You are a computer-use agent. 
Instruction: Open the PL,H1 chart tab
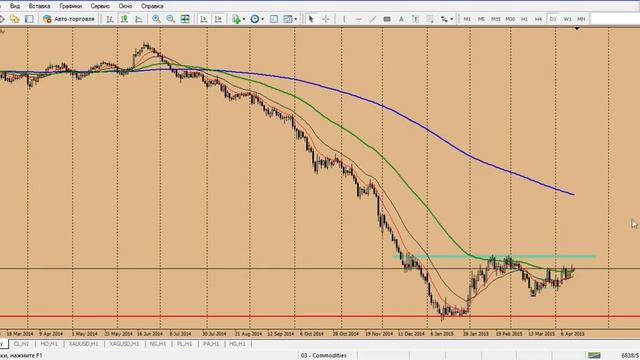184,344
